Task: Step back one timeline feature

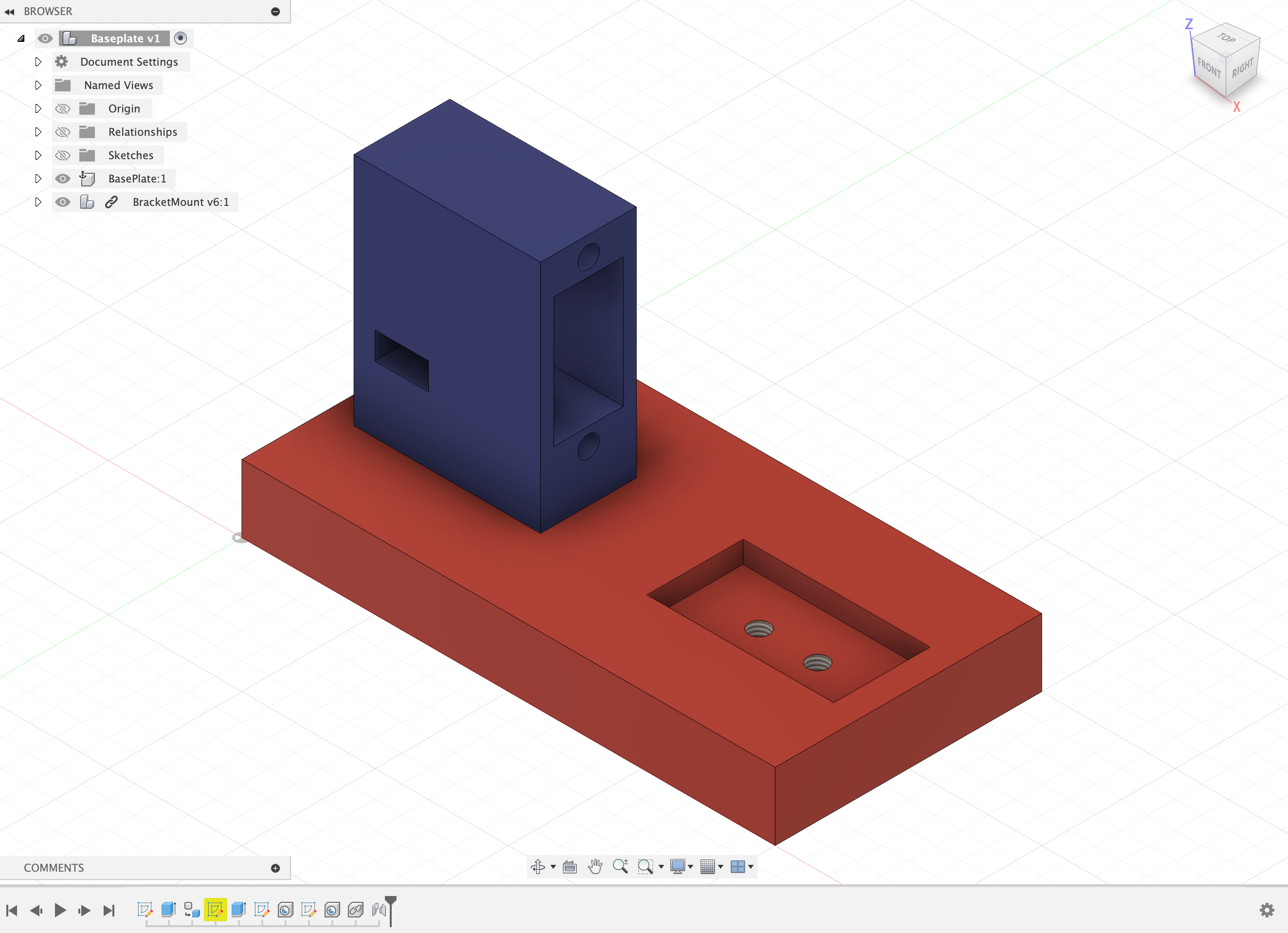Action: tap(36, 910)
